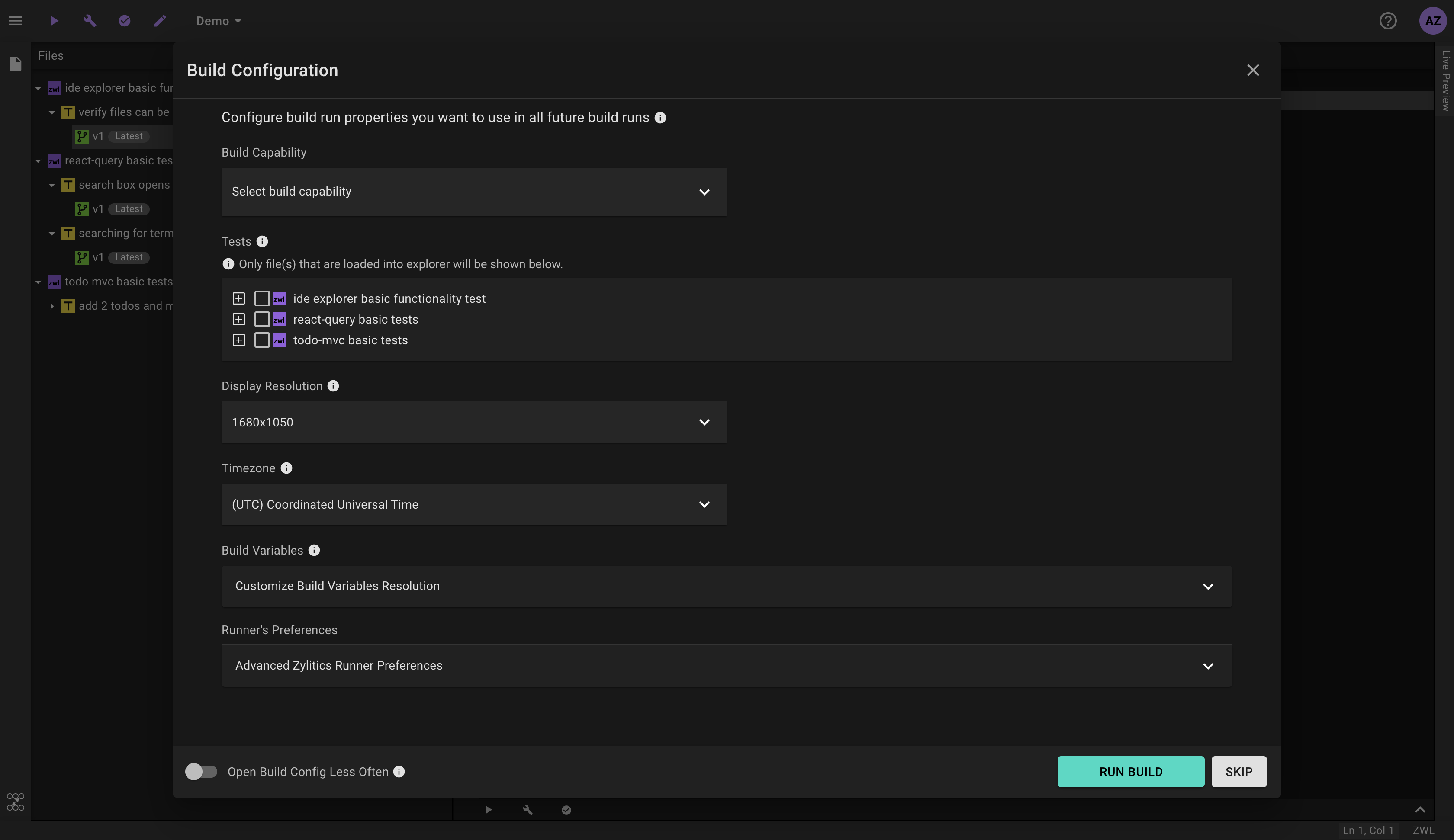
Task: Toggle Open Build Config Less Often switch
Action: tap(201, 772)
